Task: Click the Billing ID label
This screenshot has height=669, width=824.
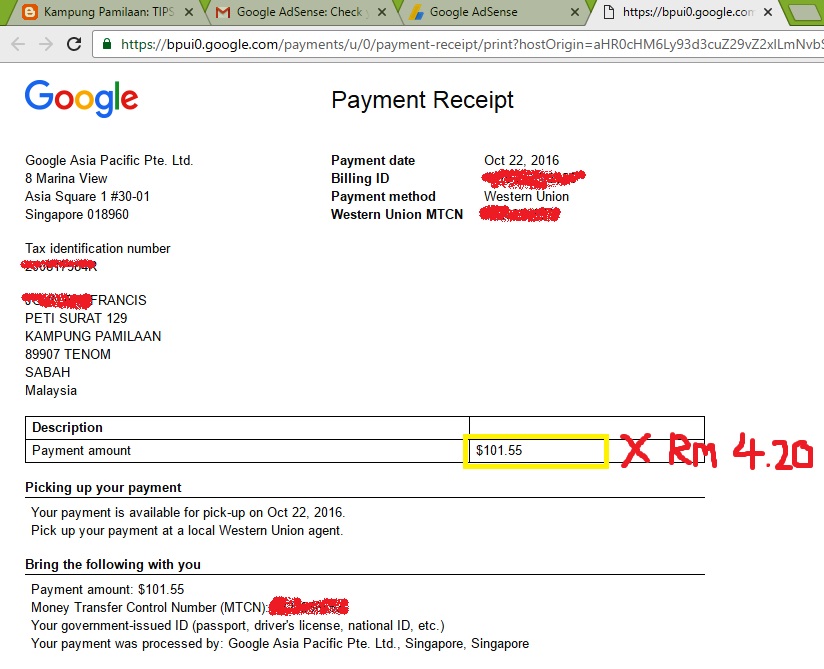Action: click(360, 178)
